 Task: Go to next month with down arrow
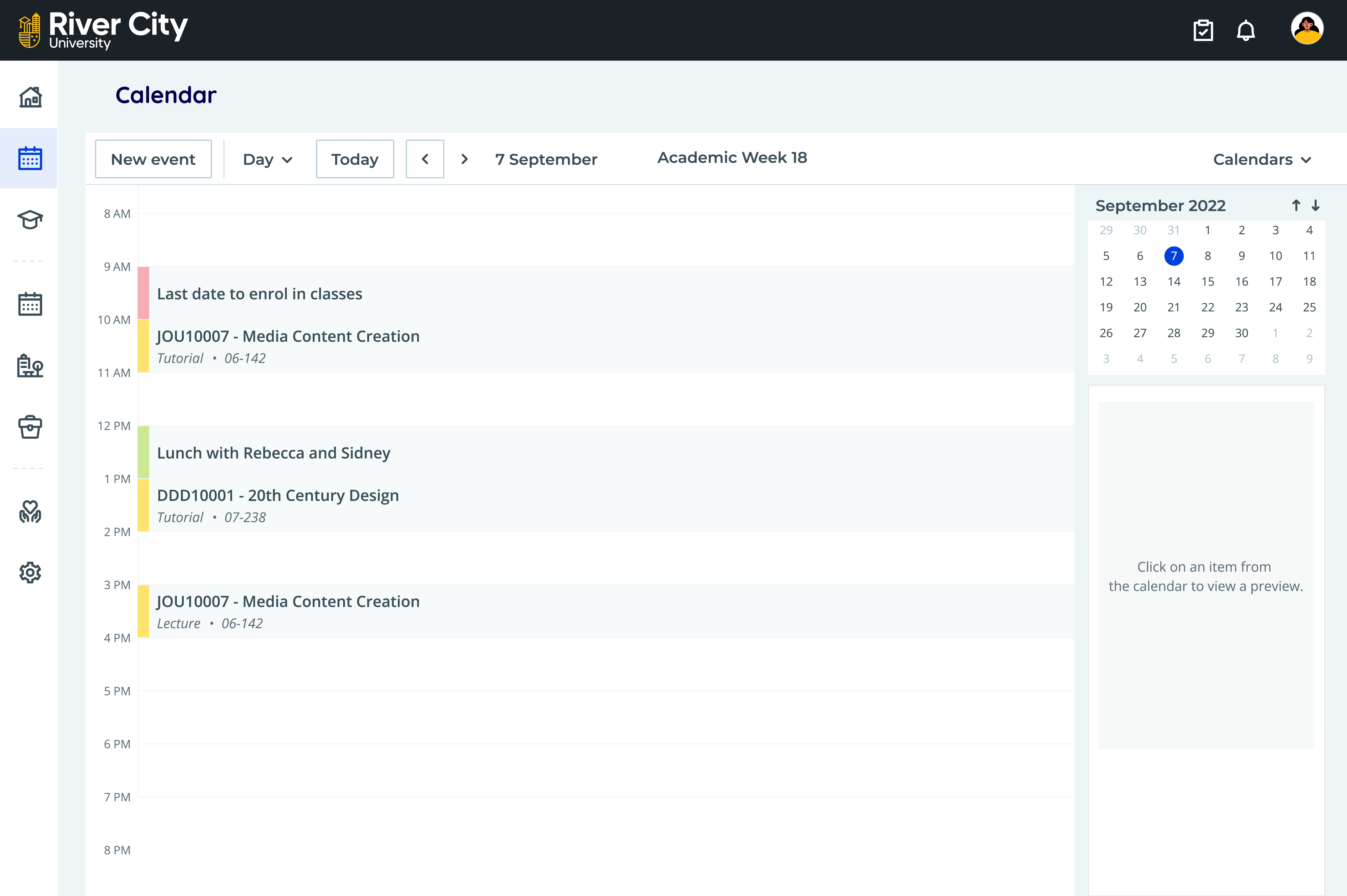[x=1316, y=205]
